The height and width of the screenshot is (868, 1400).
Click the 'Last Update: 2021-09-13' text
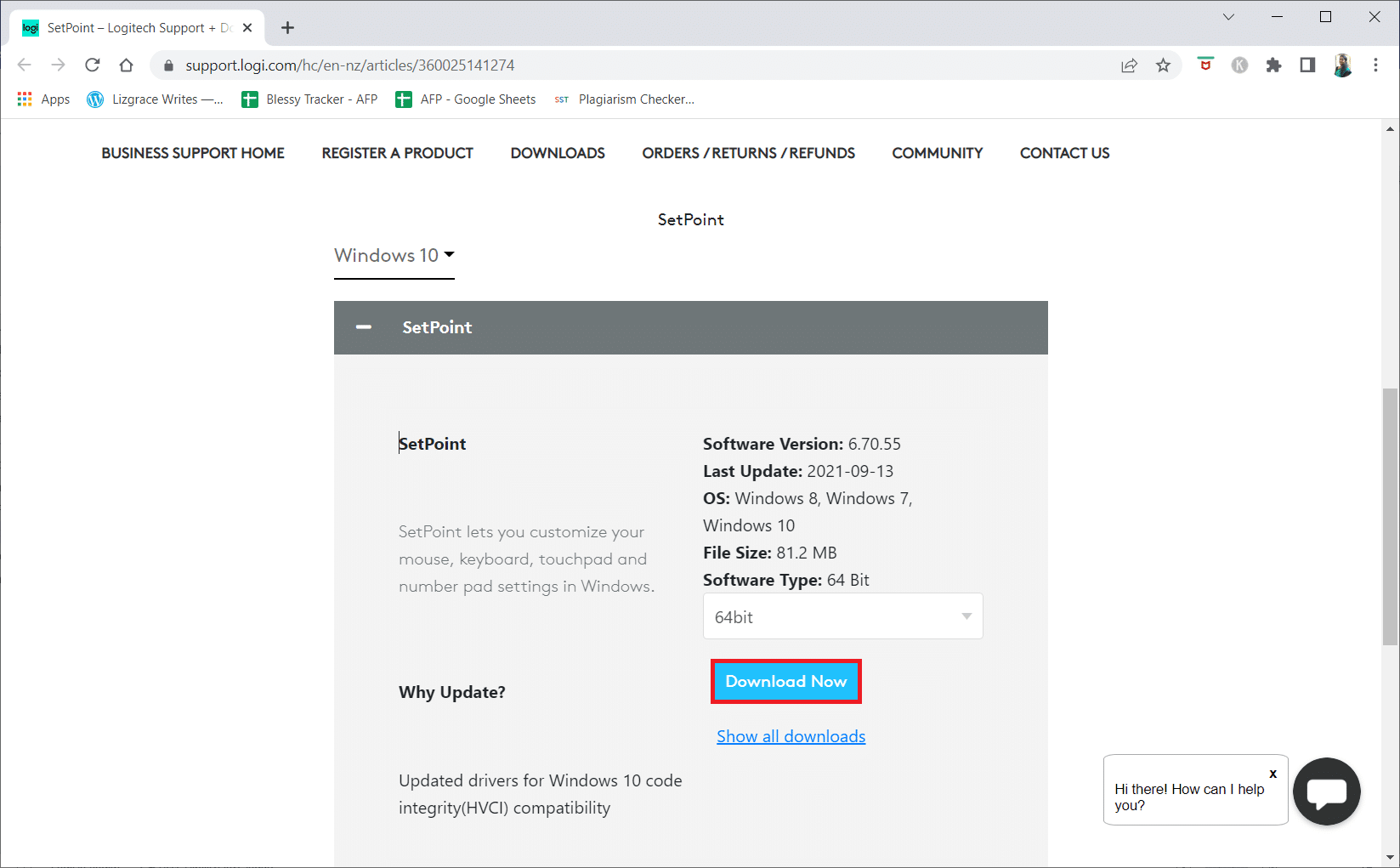[x=798, y=471]
